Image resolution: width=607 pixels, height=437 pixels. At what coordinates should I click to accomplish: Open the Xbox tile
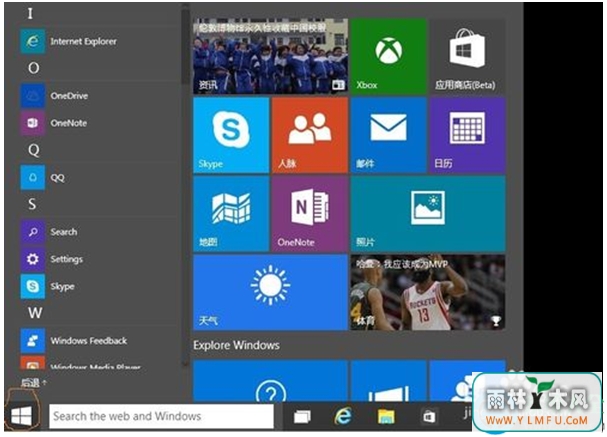[x=388, y=57]
